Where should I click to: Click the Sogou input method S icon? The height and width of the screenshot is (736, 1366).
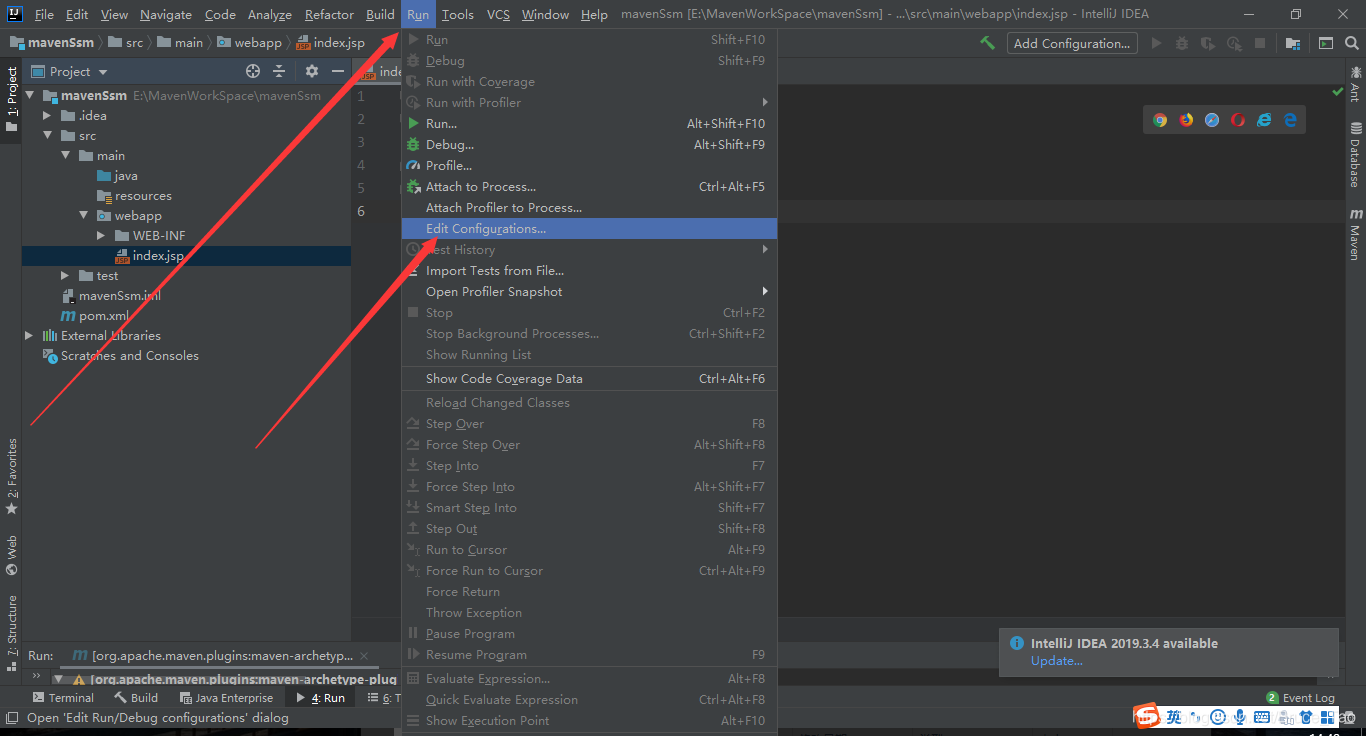pos(1146,716)
